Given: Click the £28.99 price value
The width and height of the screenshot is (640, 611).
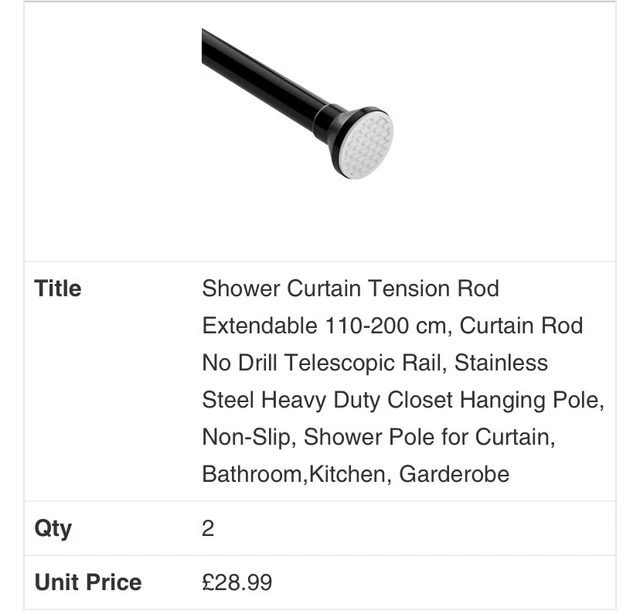Looking at the screenshot, I should (237, 582).
